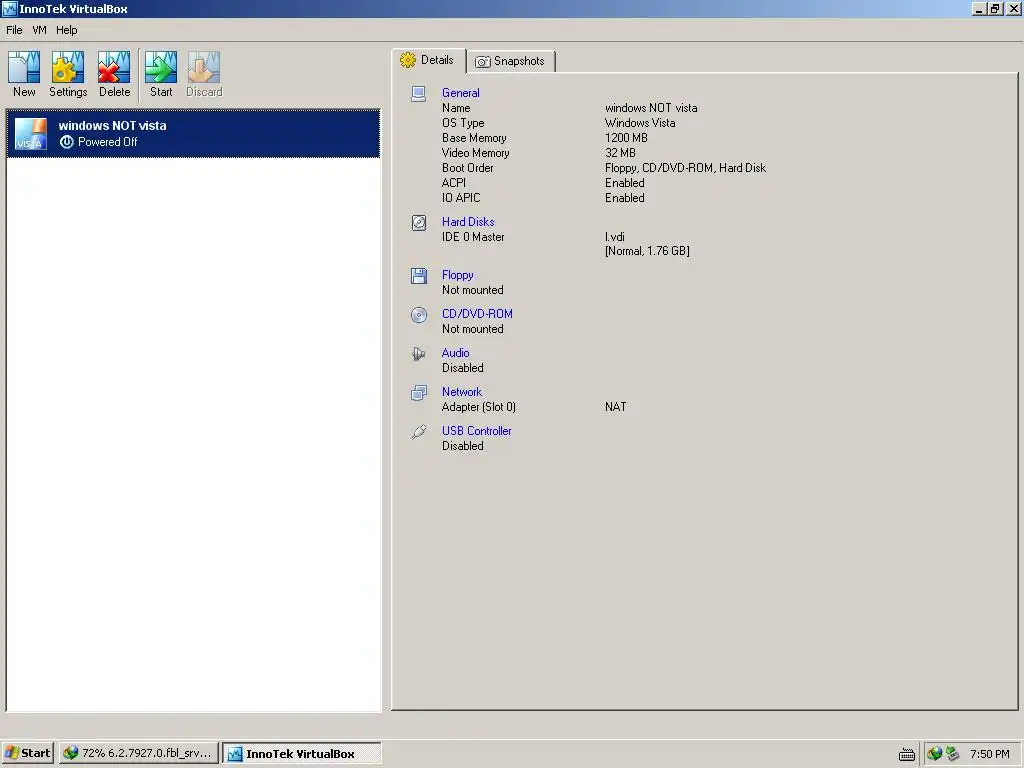
Task: Open the Help menu
Action: [67, 30]
